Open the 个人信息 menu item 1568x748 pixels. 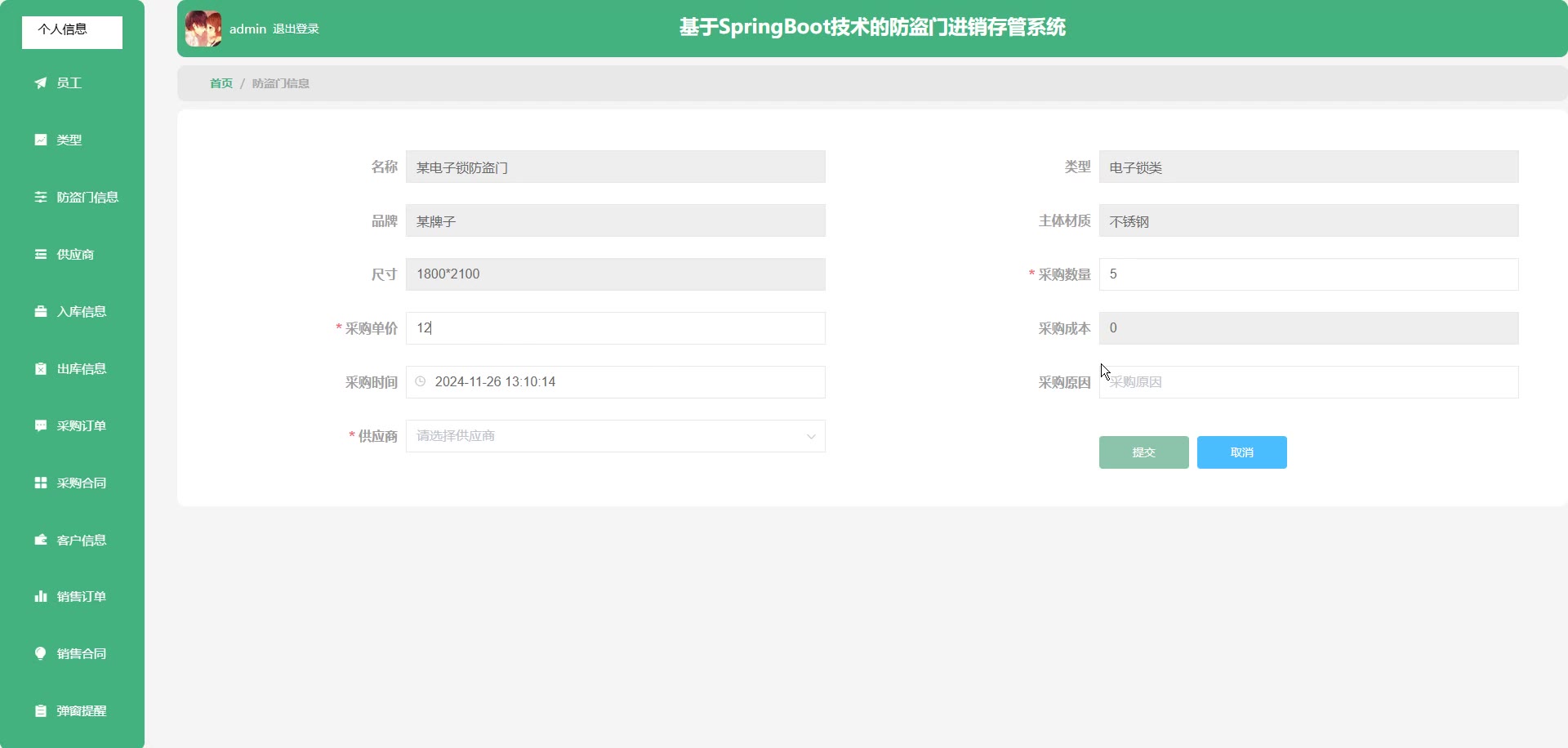(x=72, y=32)
